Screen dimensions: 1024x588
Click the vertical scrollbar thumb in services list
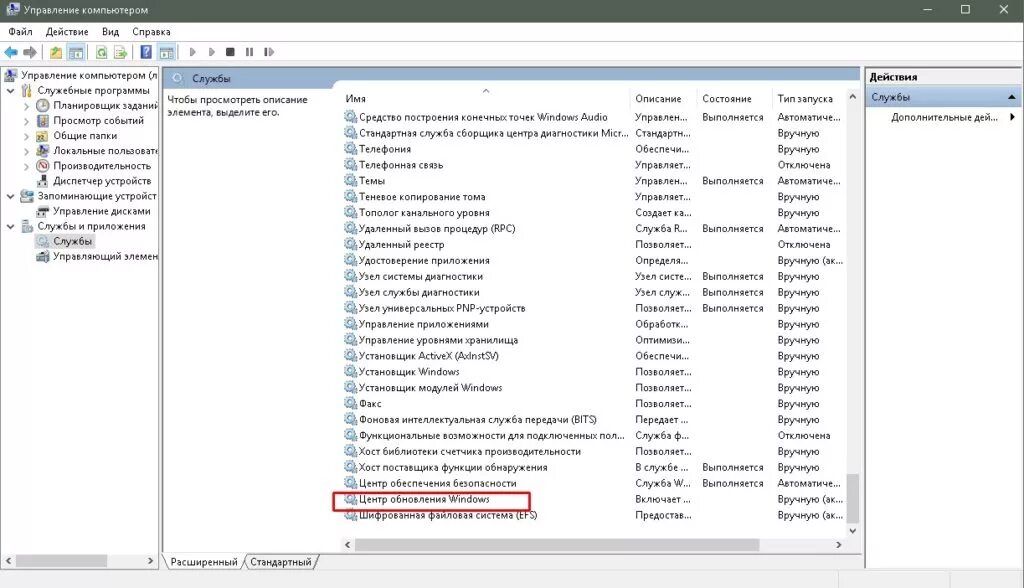point(852,498)
